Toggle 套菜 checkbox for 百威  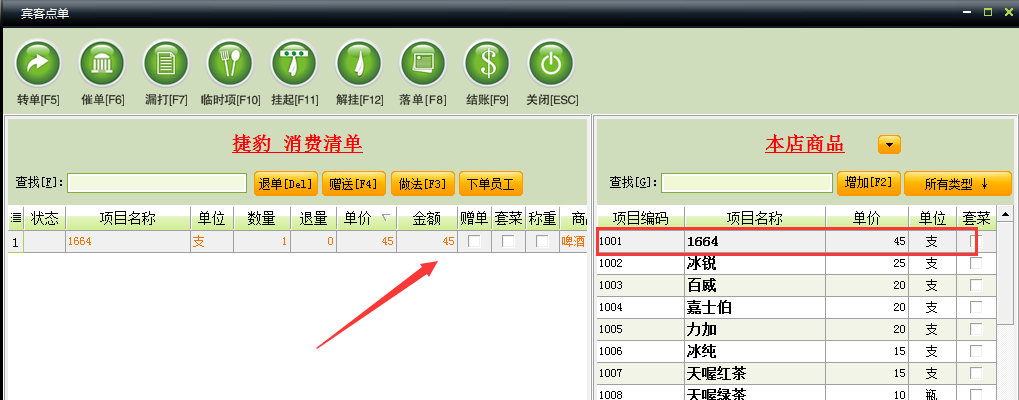[x=976, y=285]
